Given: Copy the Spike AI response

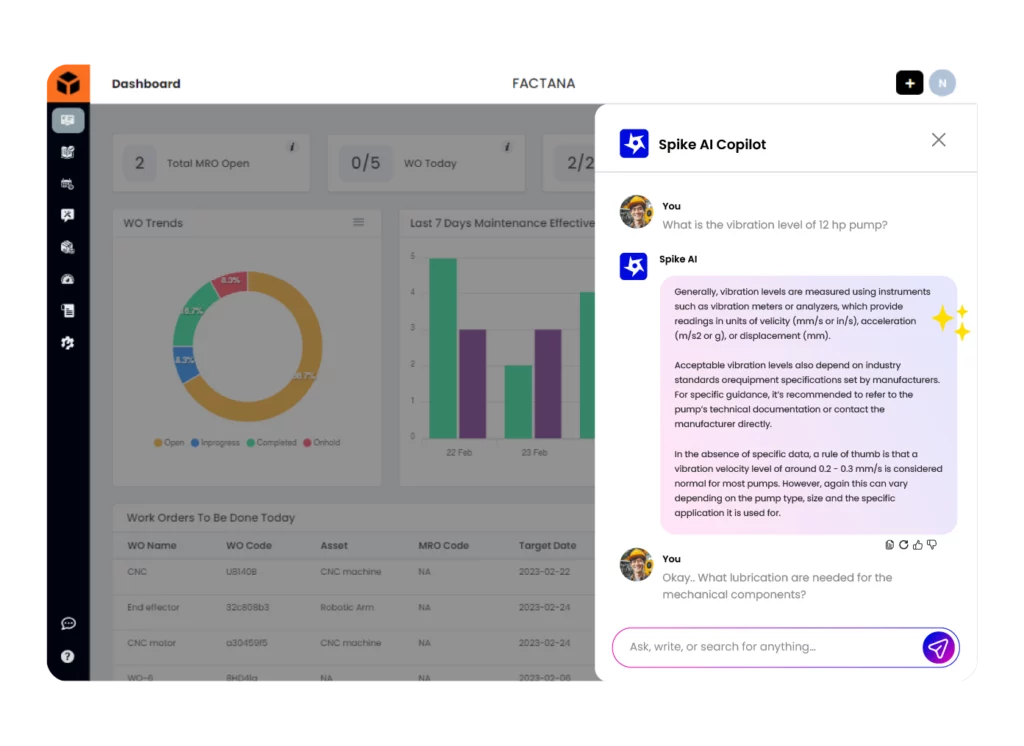Looking at the screenshot, I should 889,545.
